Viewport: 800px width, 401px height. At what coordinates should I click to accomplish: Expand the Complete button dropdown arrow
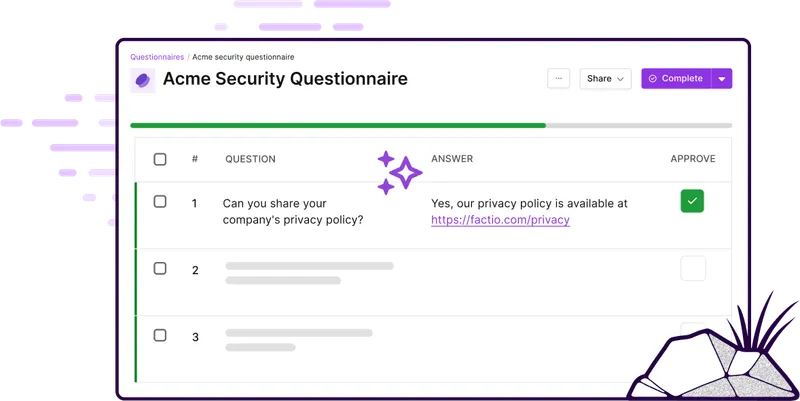pyautogui.click(x=722, y=79)
